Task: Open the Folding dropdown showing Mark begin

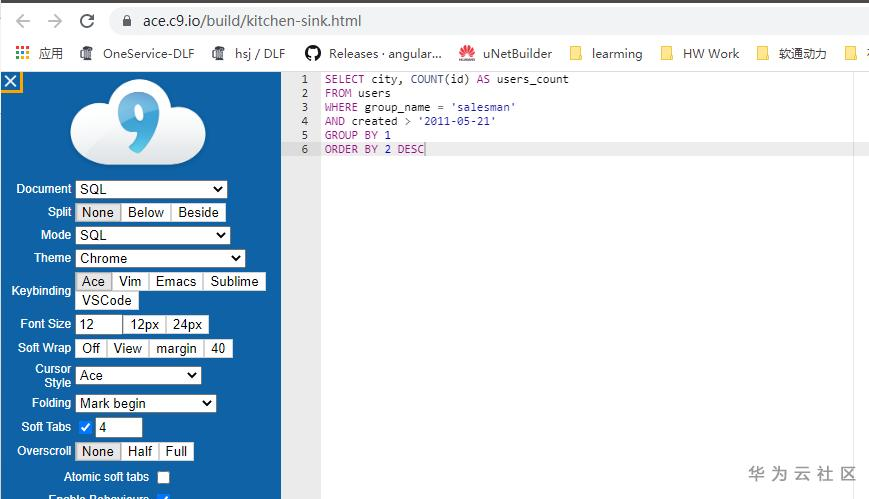Action: pyautogui.click(x=146, y=403)
